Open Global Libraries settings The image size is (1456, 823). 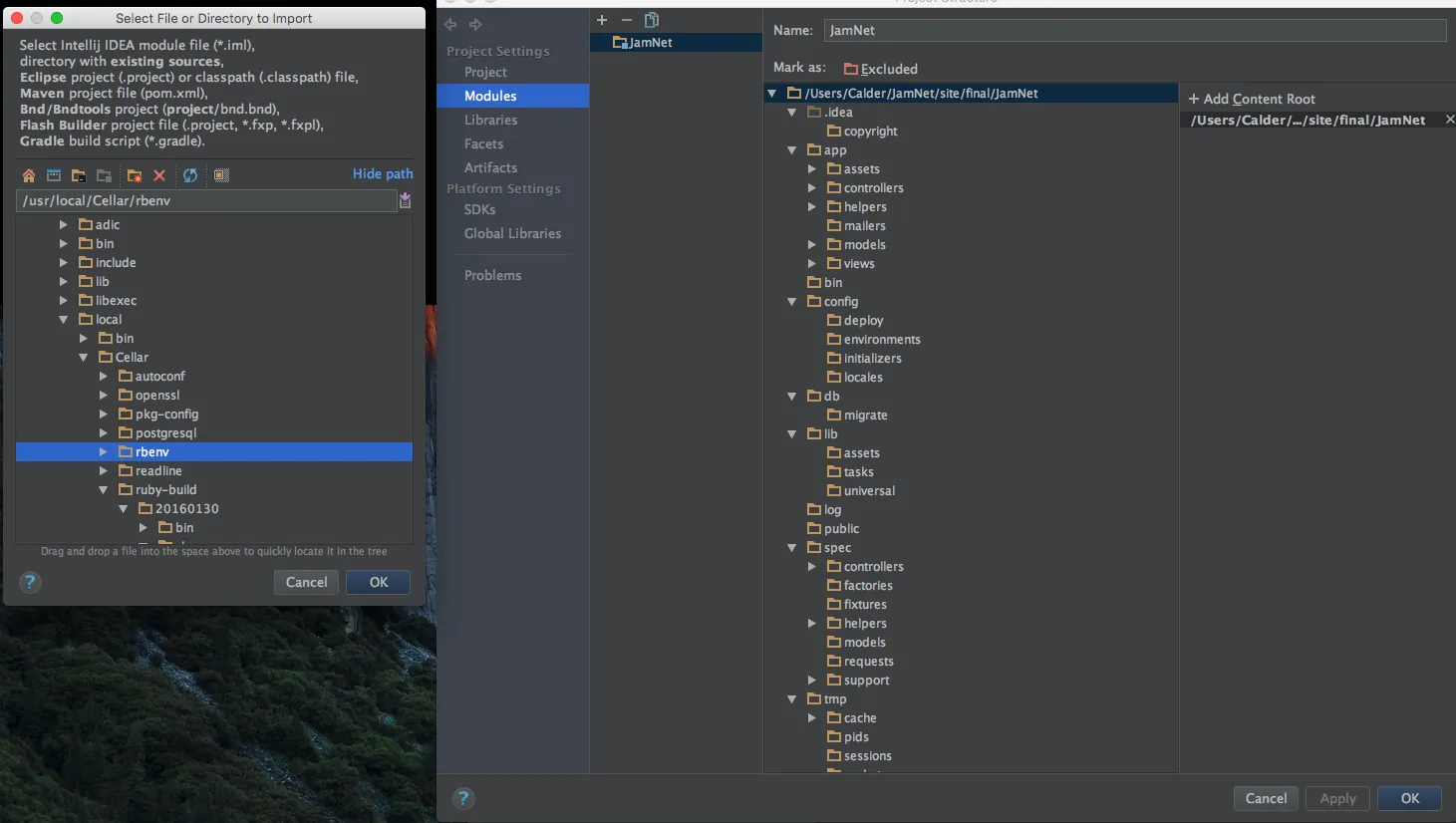pos(512,234)
